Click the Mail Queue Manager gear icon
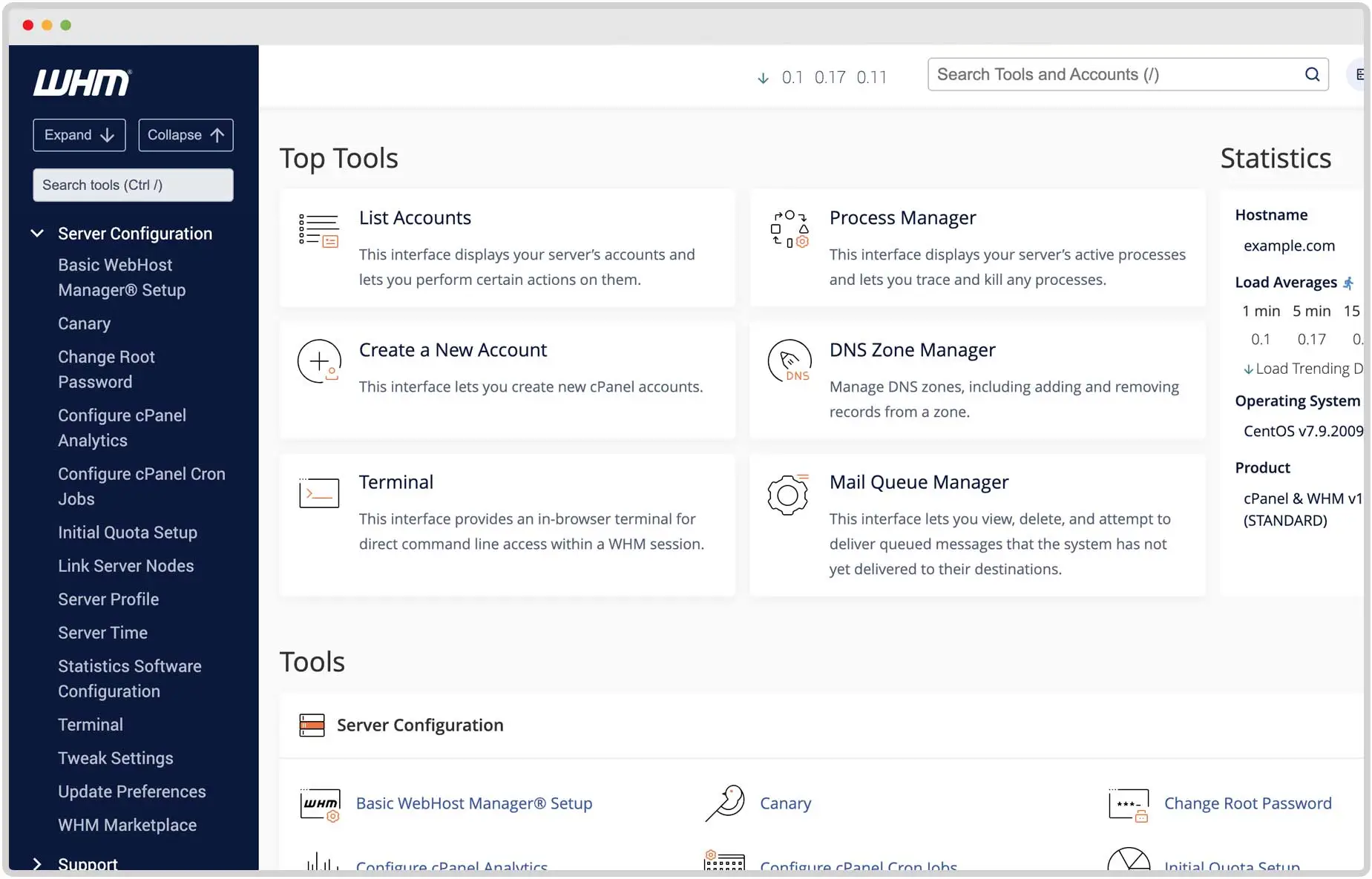 (x=789, y=493)
